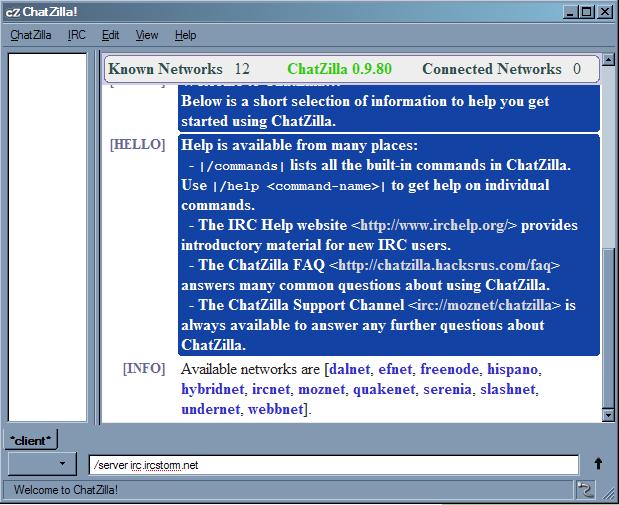This screenshot has height=505, width=619.
Task: Open the ChatZilla menu
Action: pos(31,35)
